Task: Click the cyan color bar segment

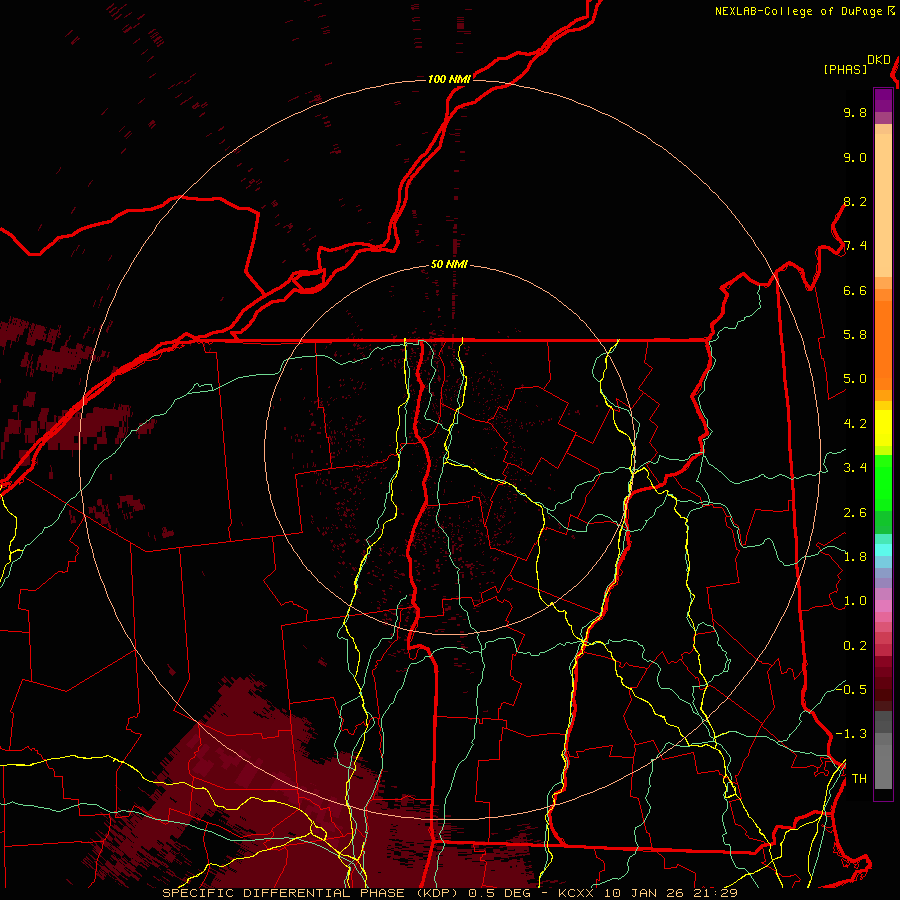Action: tap(883, 550)
